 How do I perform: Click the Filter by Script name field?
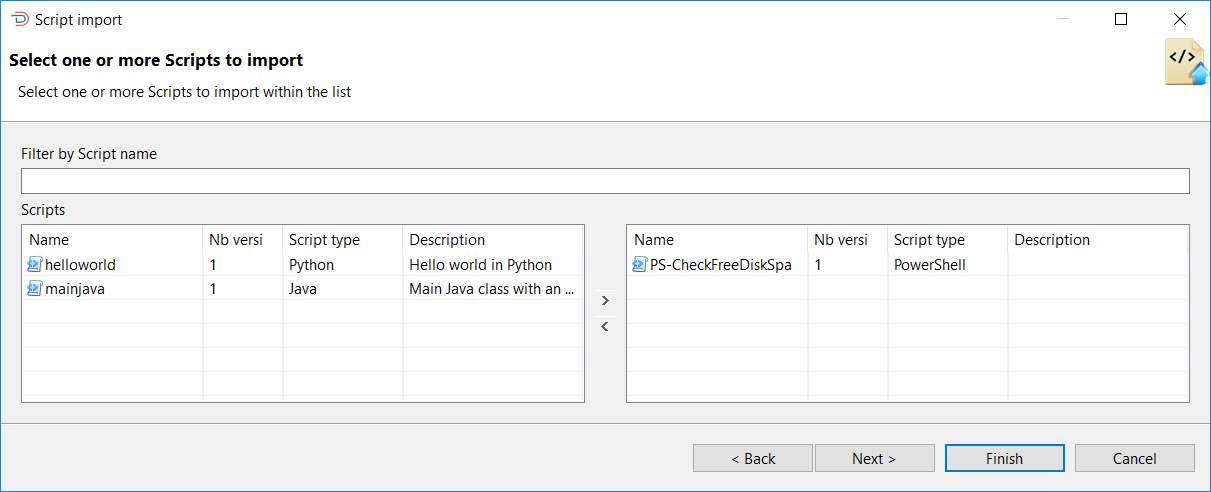[x=605, y=181]
